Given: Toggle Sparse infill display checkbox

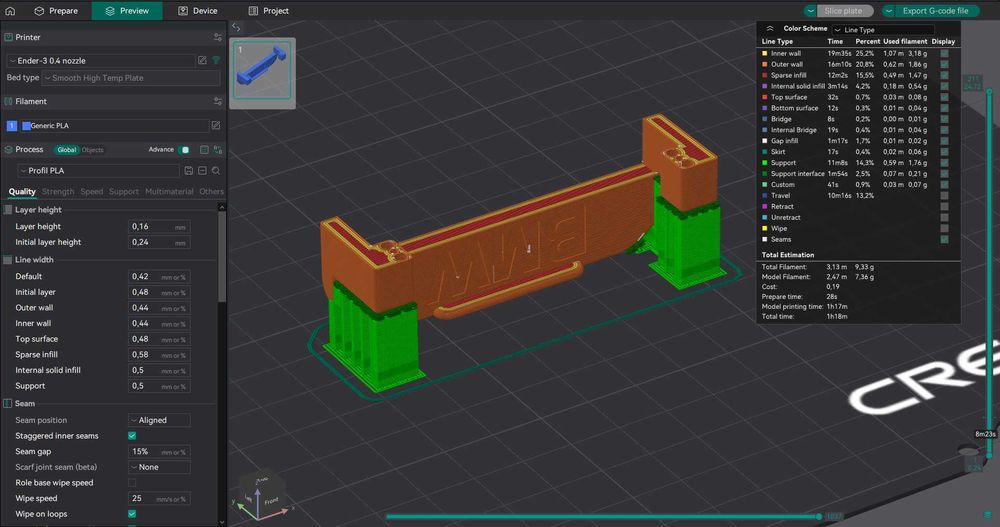Looking at the screenshot, I should (x=945, y=75).
